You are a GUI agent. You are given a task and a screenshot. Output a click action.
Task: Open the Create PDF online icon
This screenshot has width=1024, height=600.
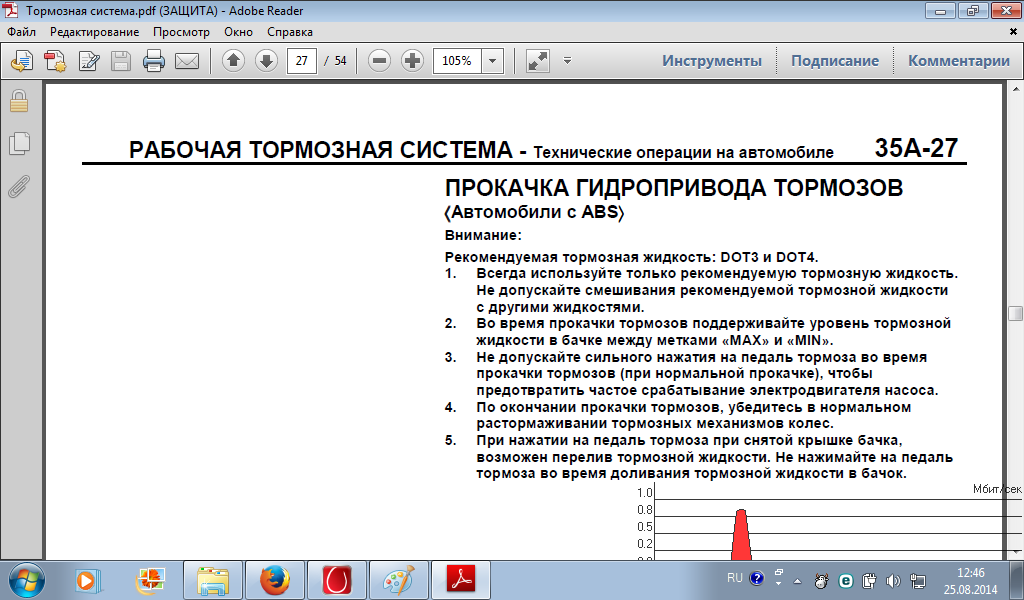coord(55,61)
